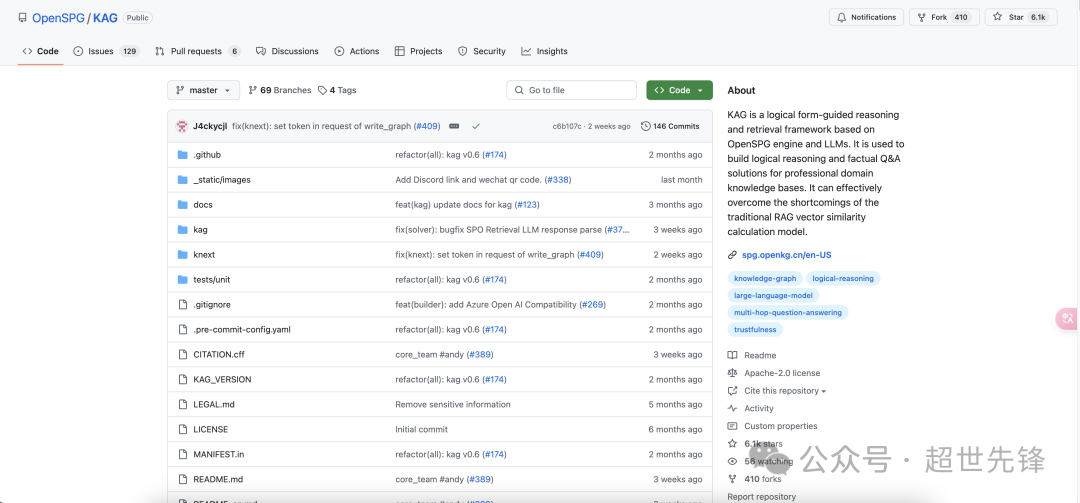Image resolution: width=1080 pixels, height=503 pixels.
Task: Open the translate widget at right edge
Action: click(1068, 318)
